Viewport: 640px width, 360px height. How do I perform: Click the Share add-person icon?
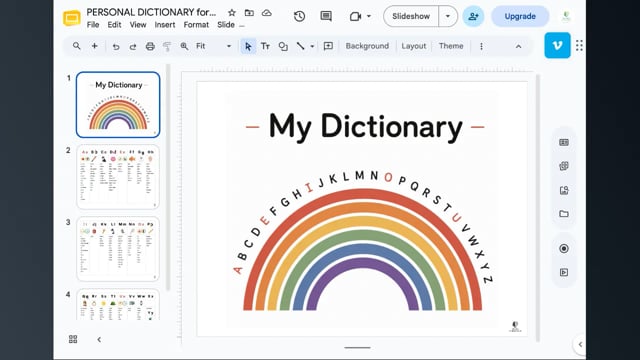click(473, 16)
